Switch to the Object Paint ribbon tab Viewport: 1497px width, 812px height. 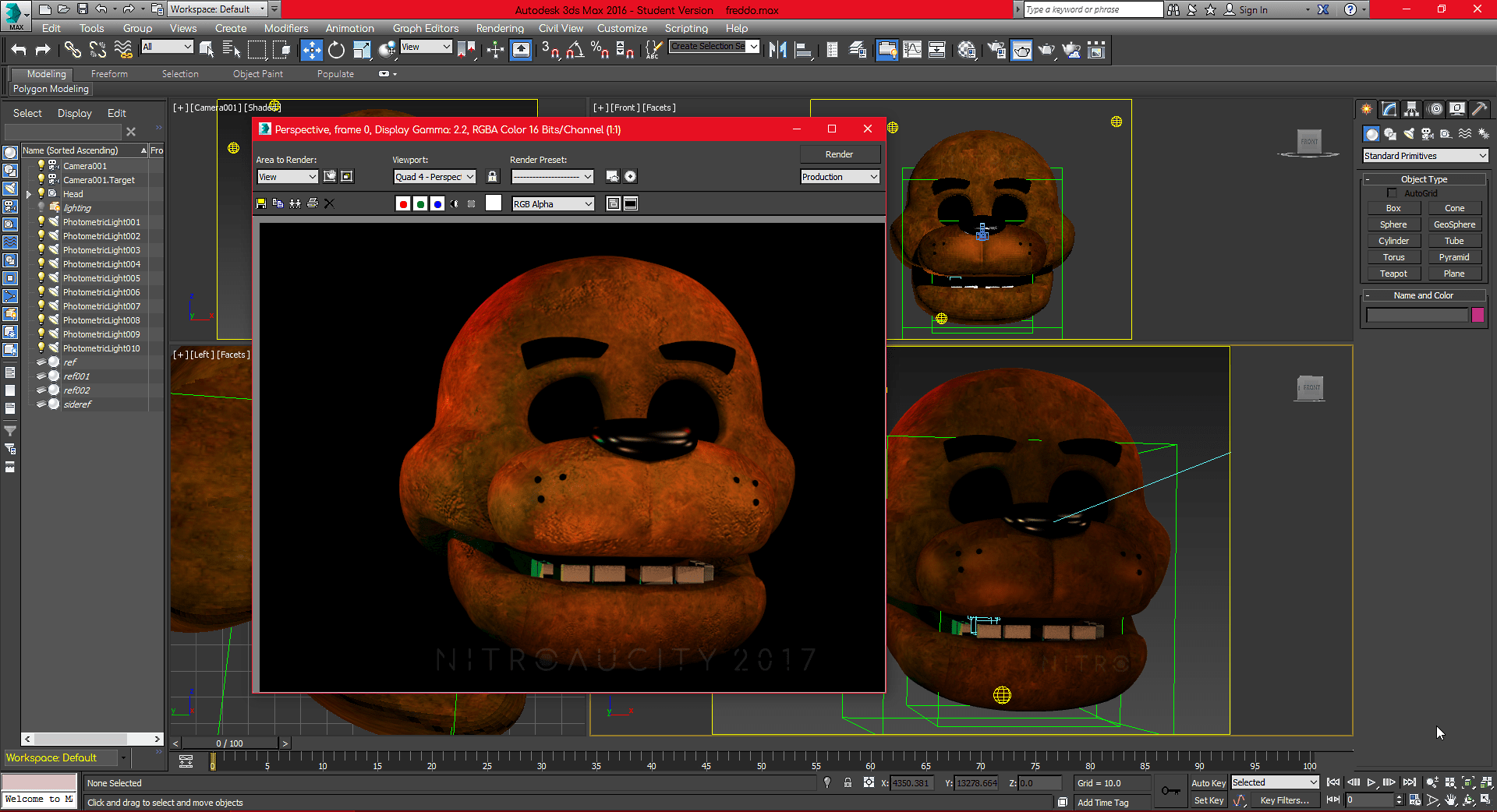tap(258, 74)
